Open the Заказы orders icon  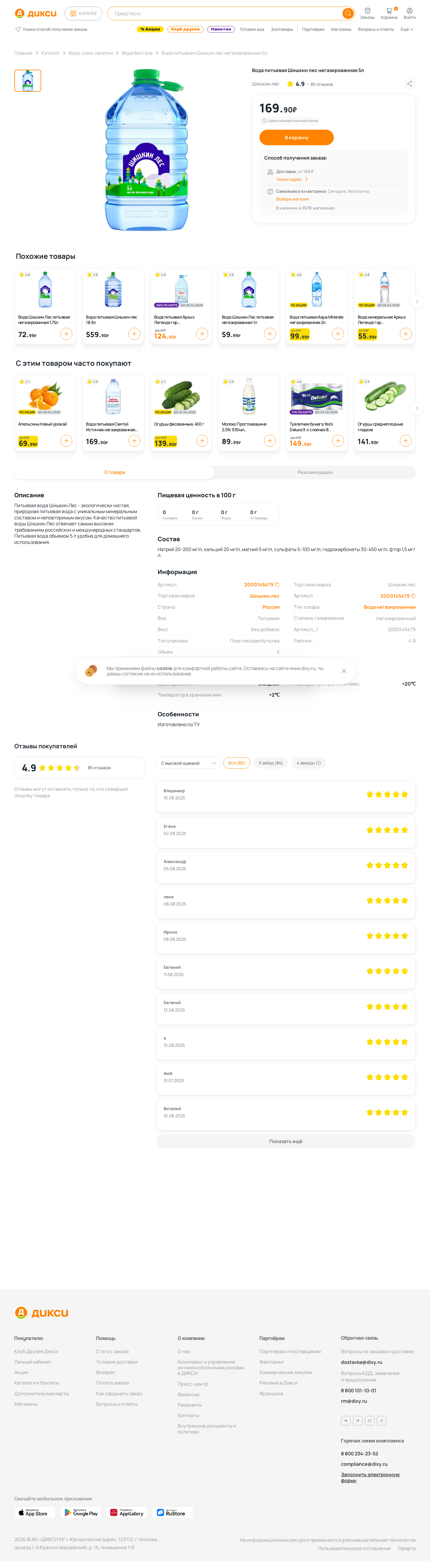click(367, 11)
